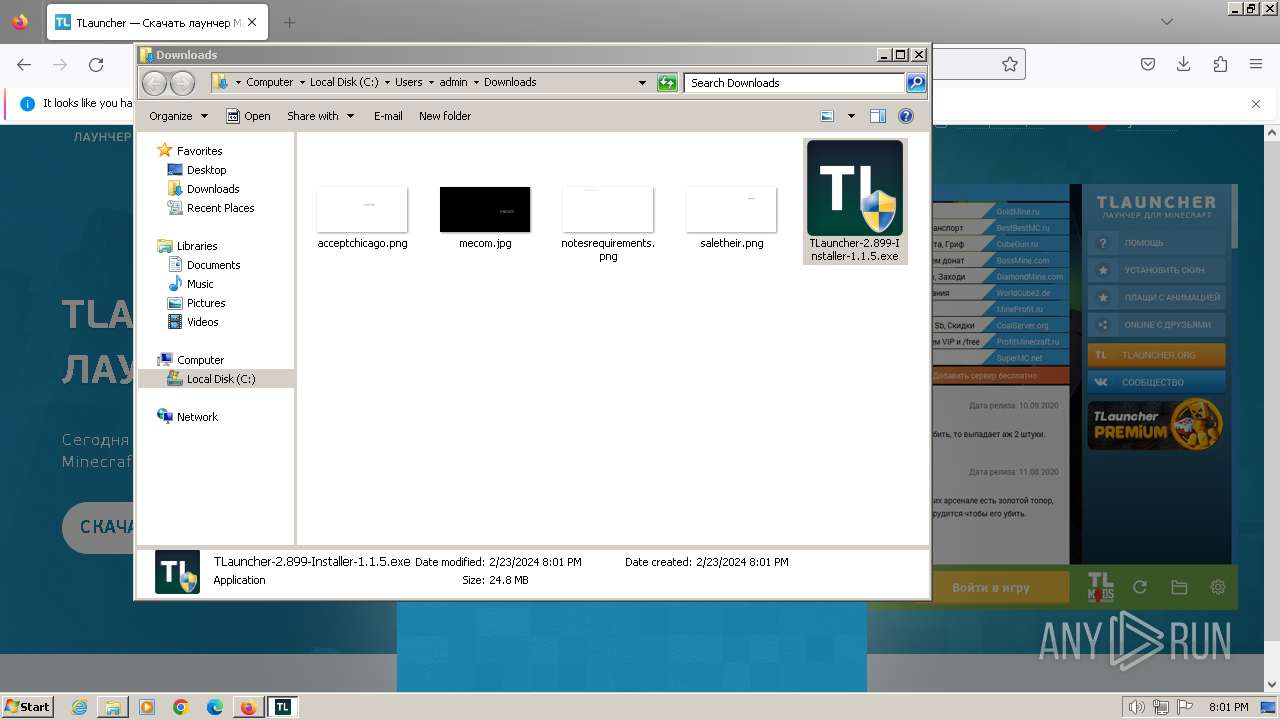The width and height of the screenshot is (1280, 720).
Task: Click TLAUNCHER.ORG button on webpage
Action: point(1157,355)
